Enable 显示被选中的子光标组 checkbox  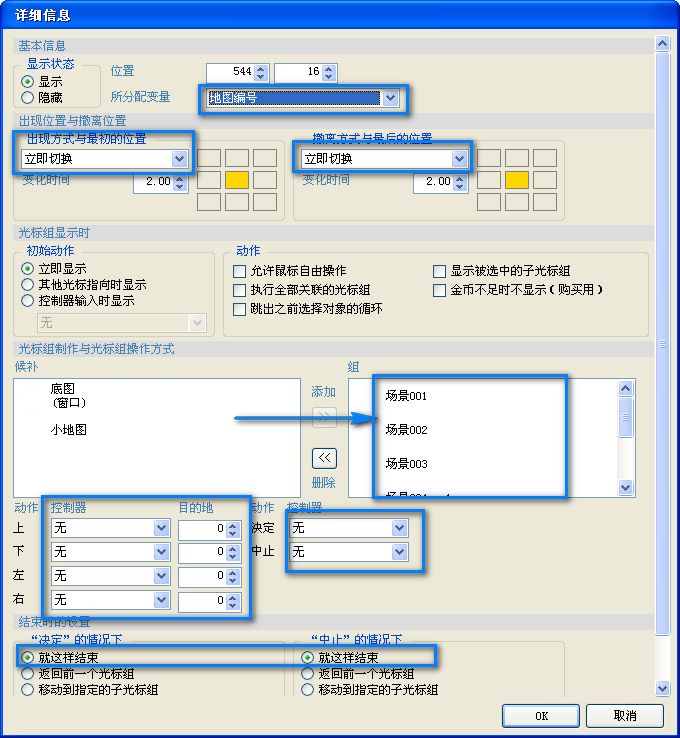tap(439, 271)
